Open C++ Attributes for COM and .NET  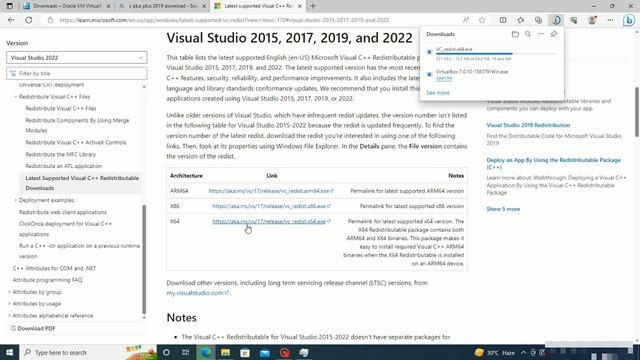[54, 268]
